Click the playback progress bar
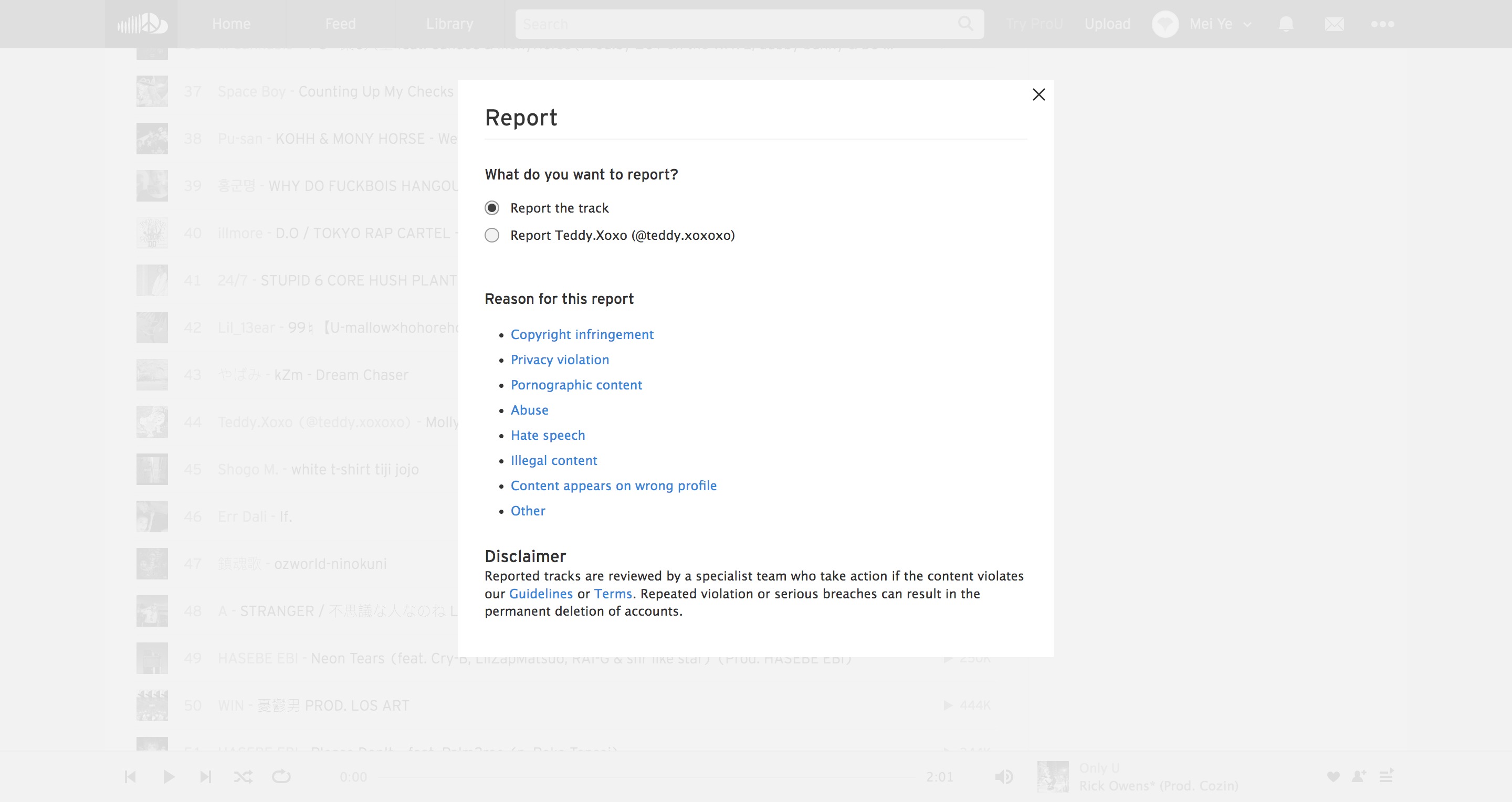 click(x=647, y=777)
